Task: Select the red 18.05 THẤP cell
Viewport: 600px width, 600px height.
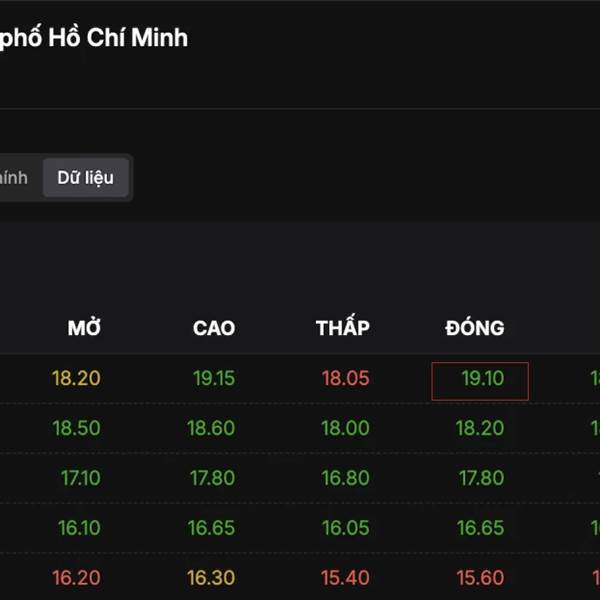Action: (345, 379)
